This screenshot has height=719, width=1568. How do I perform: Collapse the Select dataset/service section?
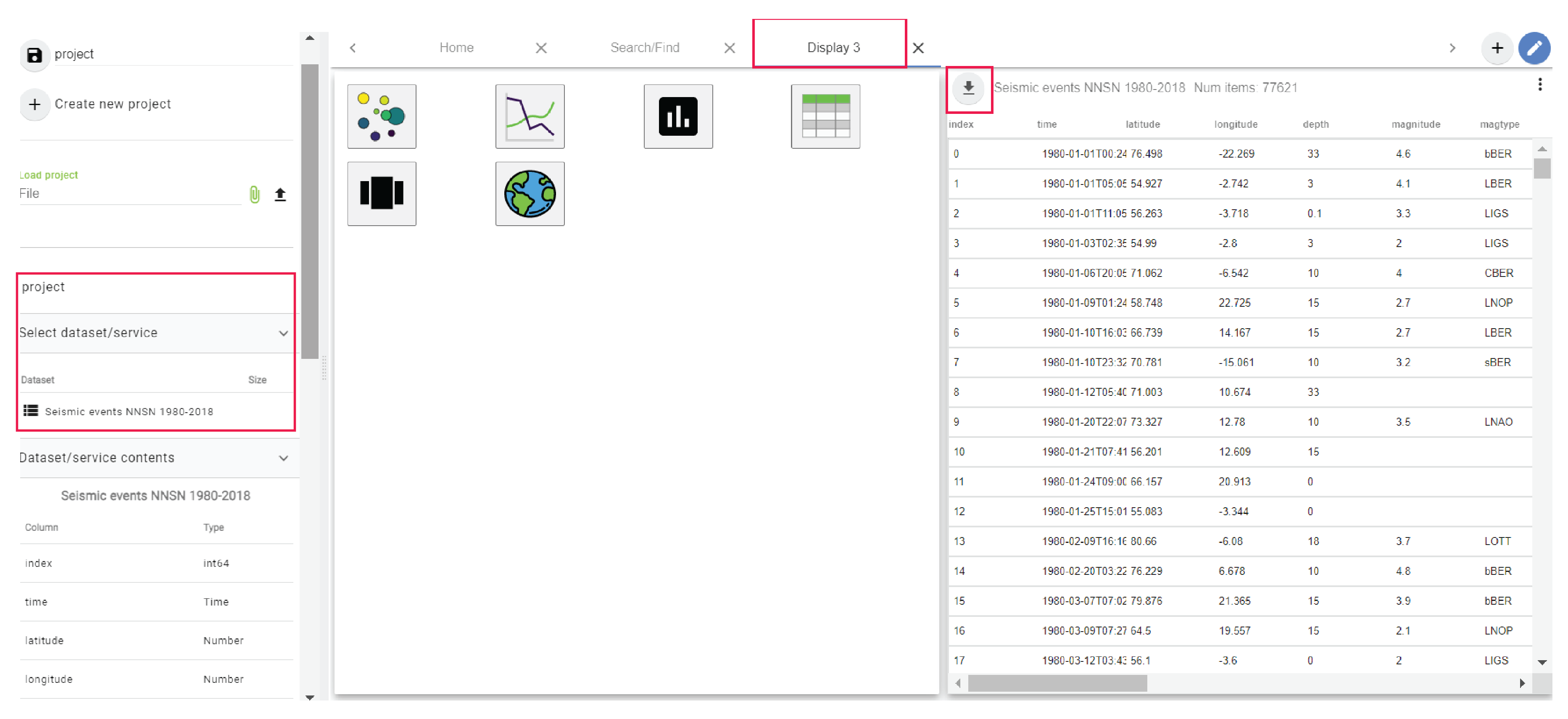click(x=283, y=333)
